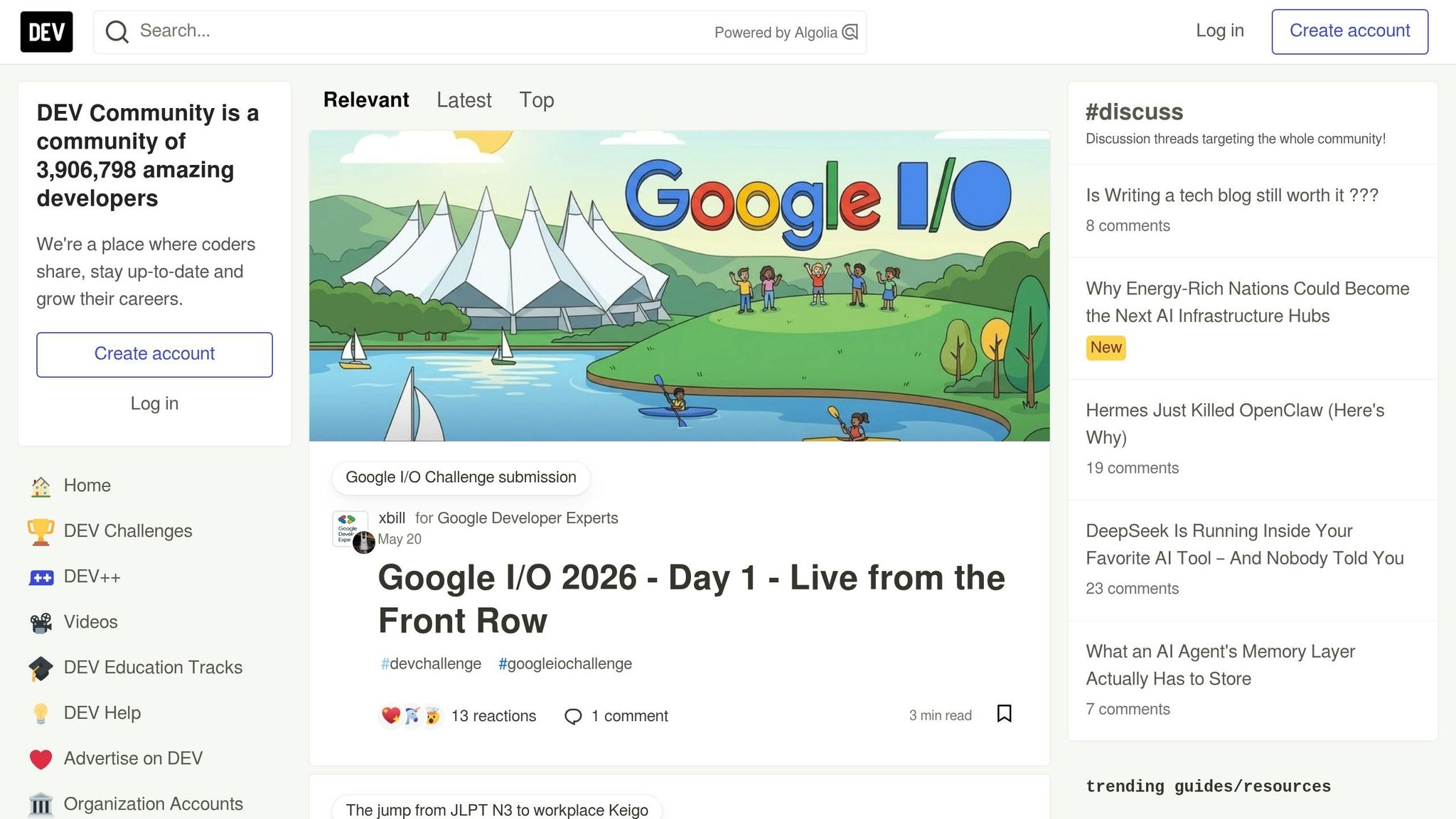Click '8 comments' under tech blog thread
The width and height of the screenshot is (1456, 819).
(x=1128, y=226)
